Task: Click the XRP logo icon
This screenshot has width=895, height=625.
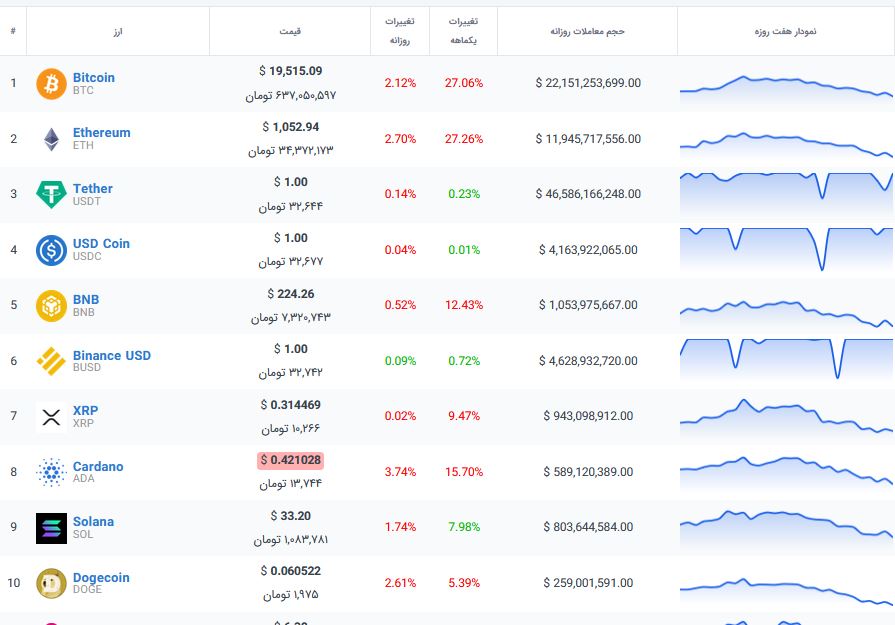Action: 51,417
